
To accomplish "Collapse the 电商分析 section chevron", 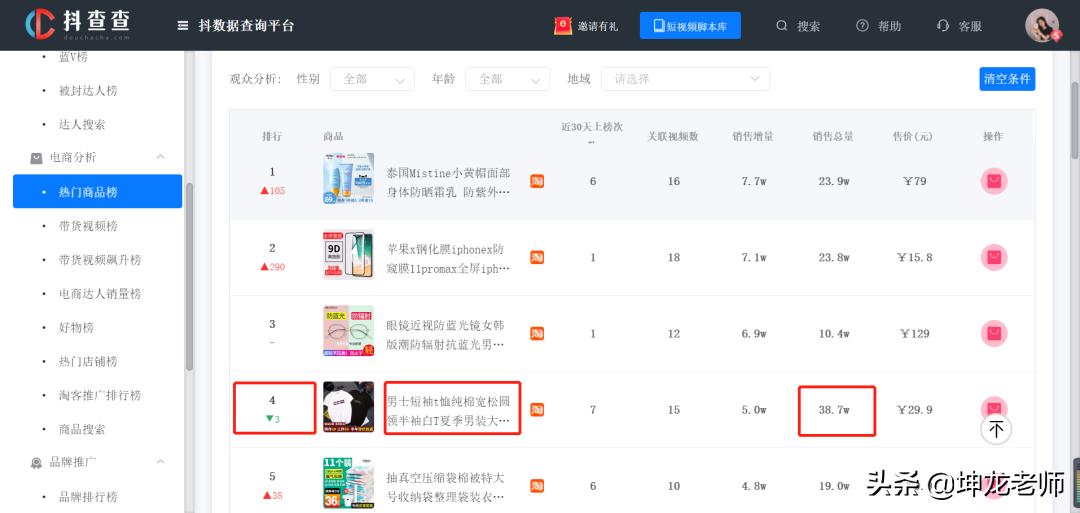I will tap(160, 158).
